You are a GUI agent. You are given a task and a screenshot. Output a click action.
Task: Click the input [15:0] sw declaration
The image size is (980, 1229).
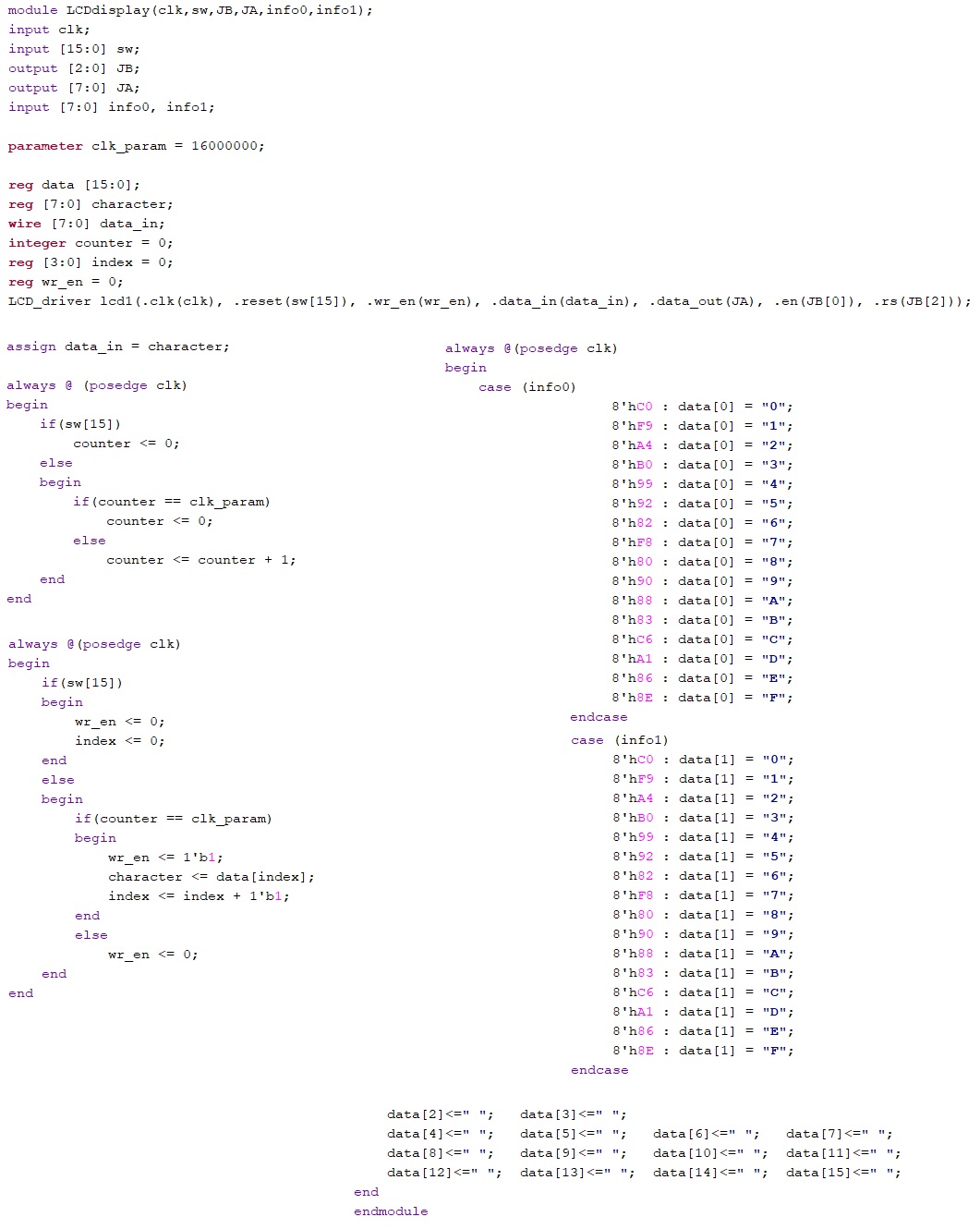pyautogui.click(x=74, y=49)
